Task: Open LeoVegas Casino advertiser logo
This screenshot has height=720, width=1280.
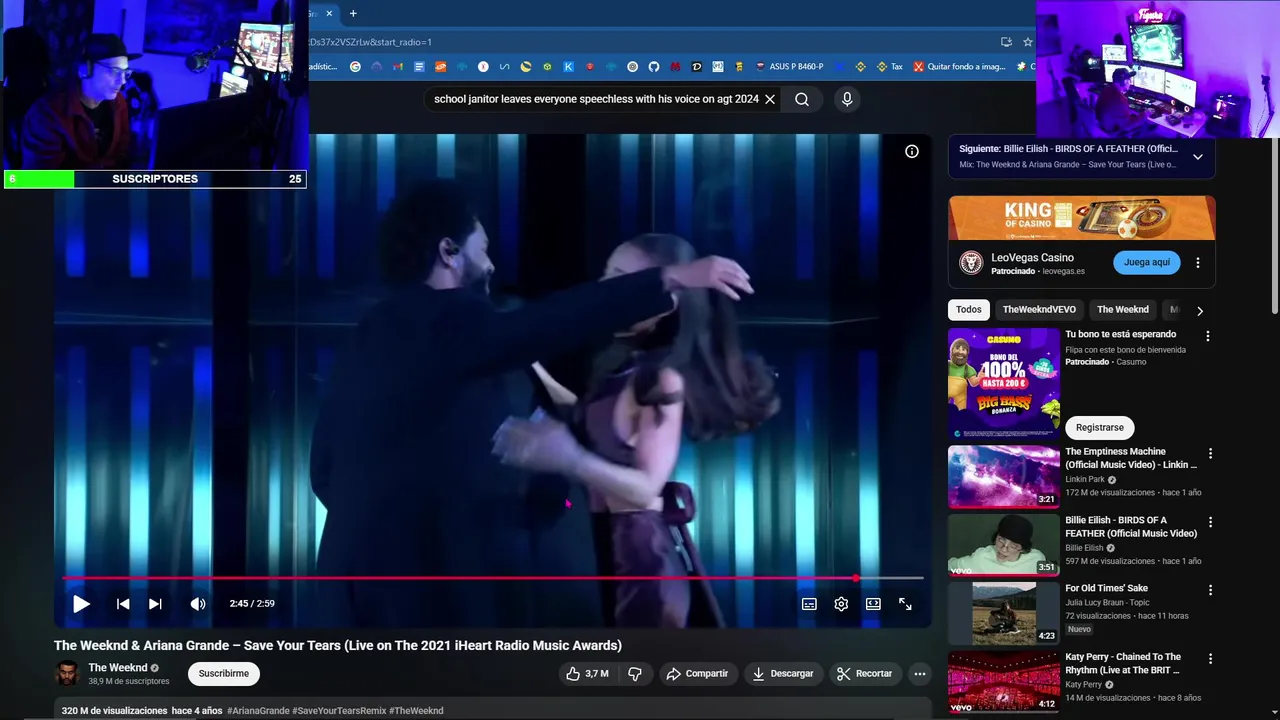Action: pos(971,263)
